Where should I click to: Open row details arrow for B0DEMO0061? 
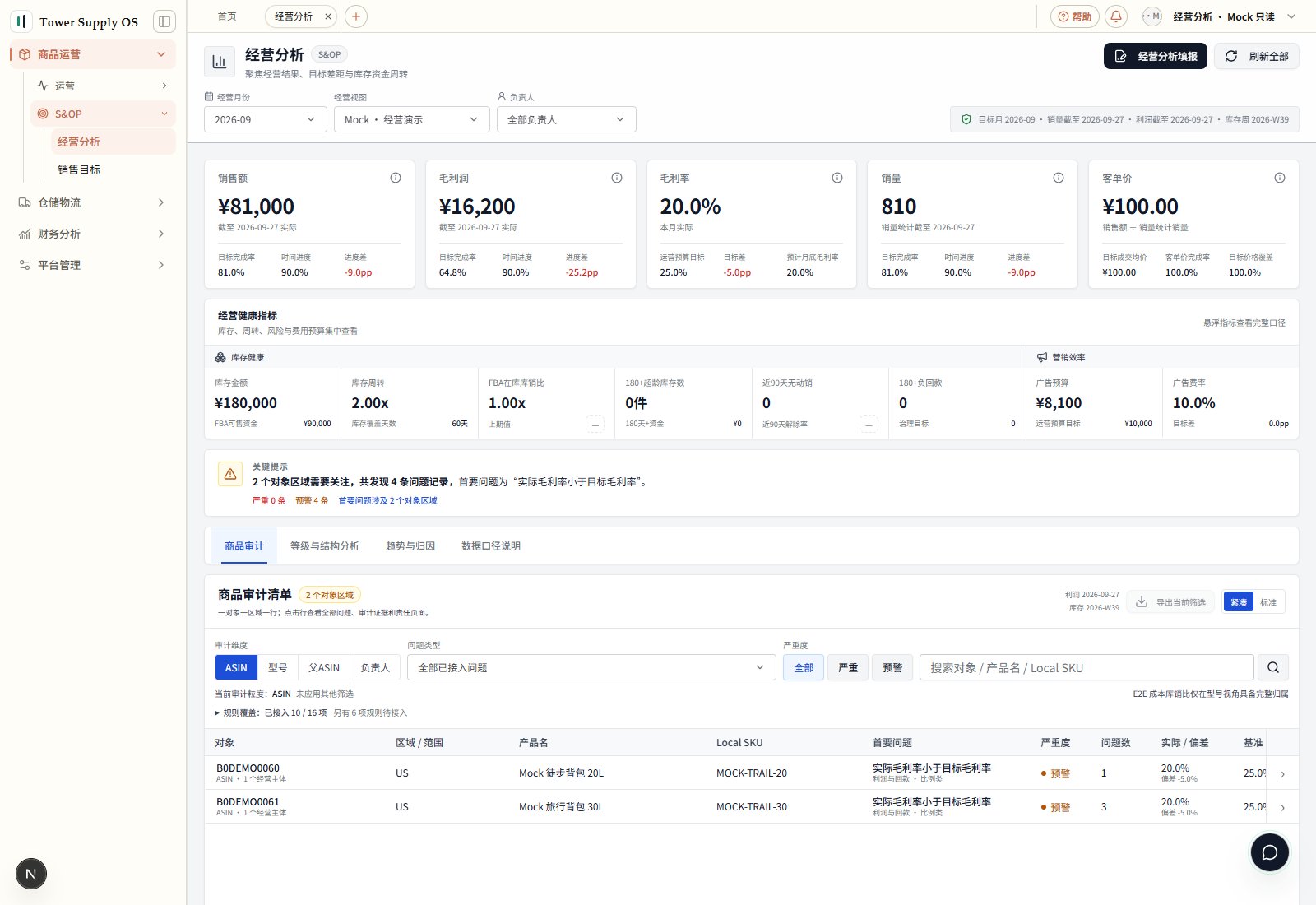coord(1282,807)
